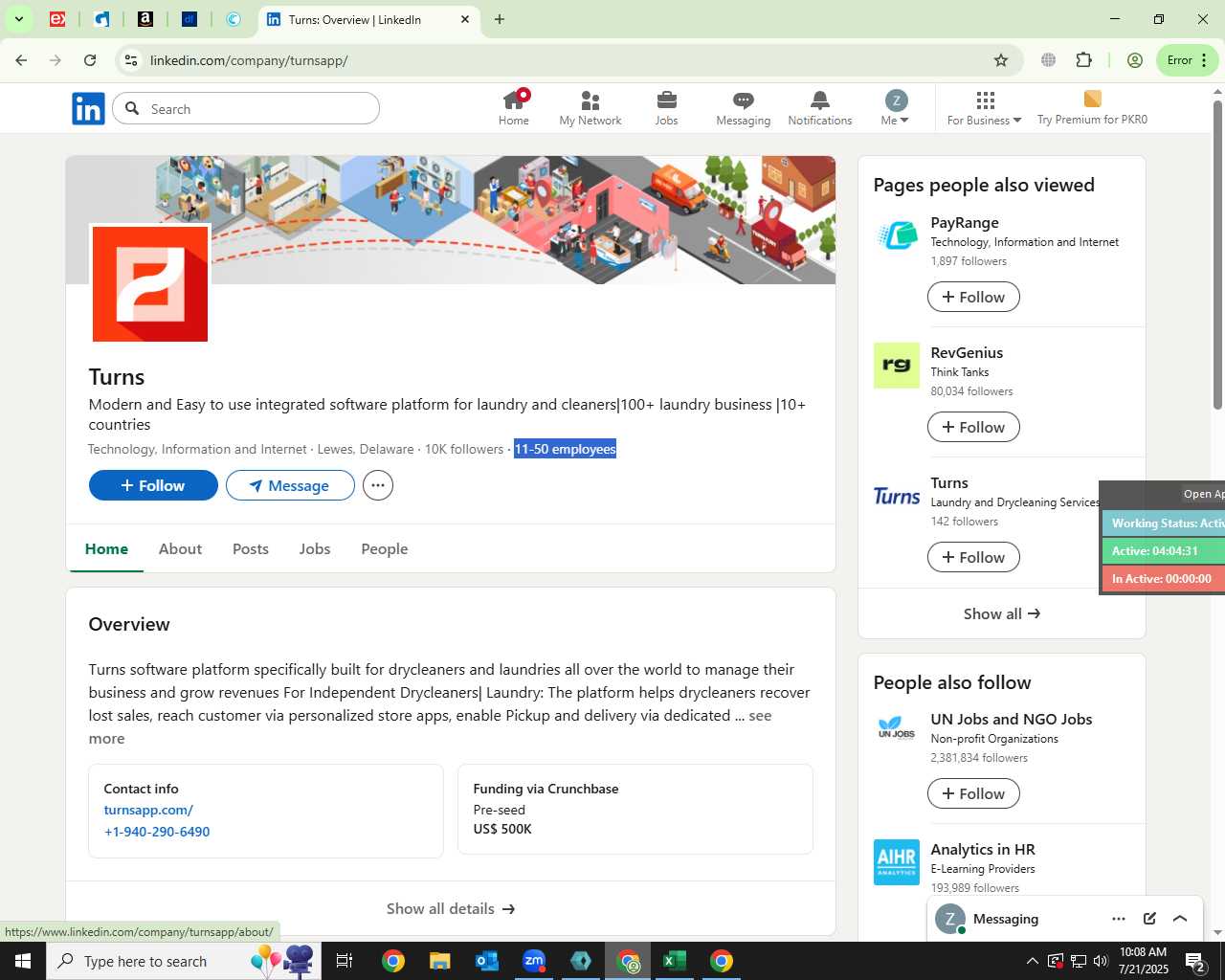
Task: Open Windows Start menu
Action: [x=23, y=961]
